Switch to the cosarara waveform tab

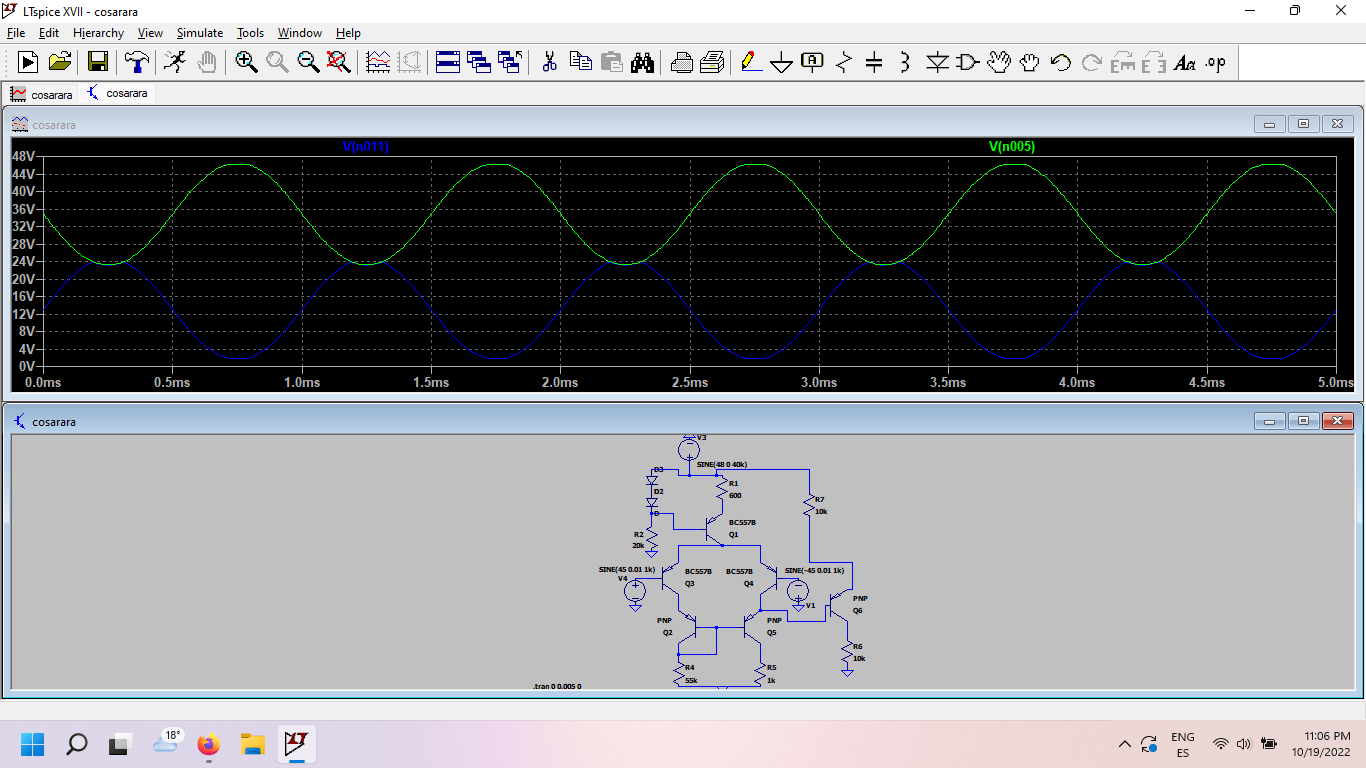point(42,94)
